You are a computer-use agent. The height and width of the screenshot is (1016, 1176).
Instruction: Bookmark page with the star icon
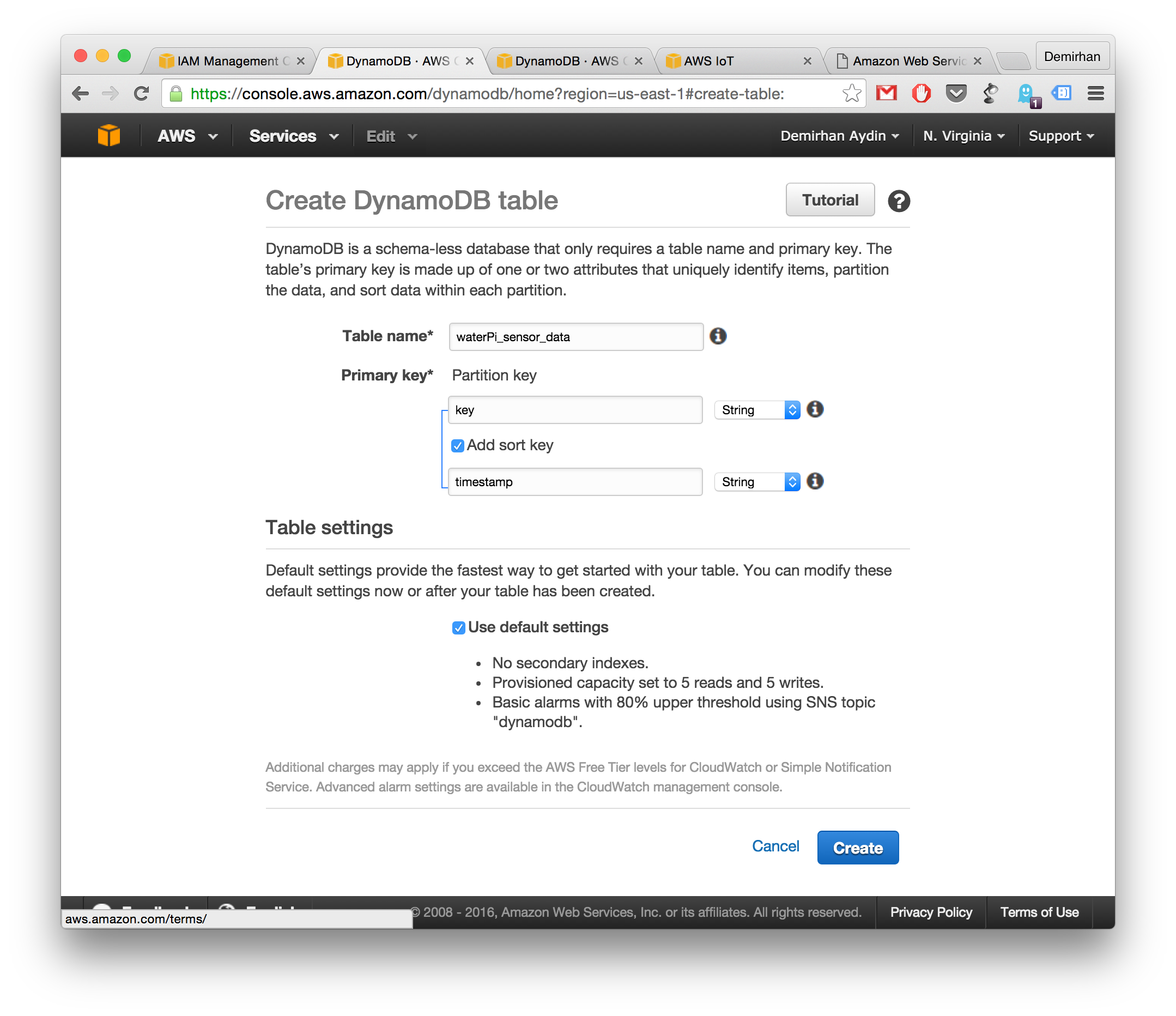pos(851,93)
